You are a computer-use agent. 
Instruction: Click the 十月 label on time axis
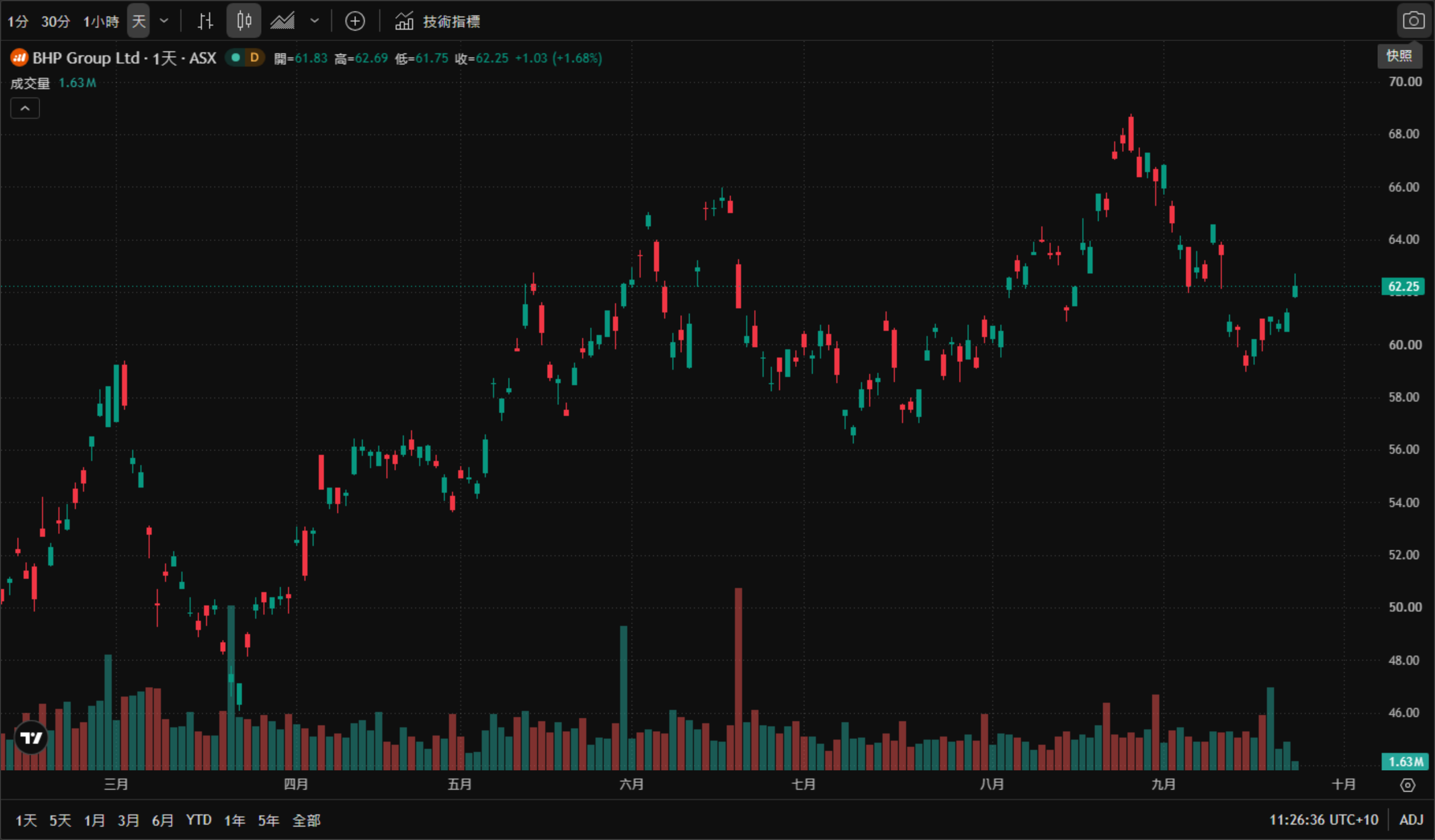click(x=1343, y=785)
